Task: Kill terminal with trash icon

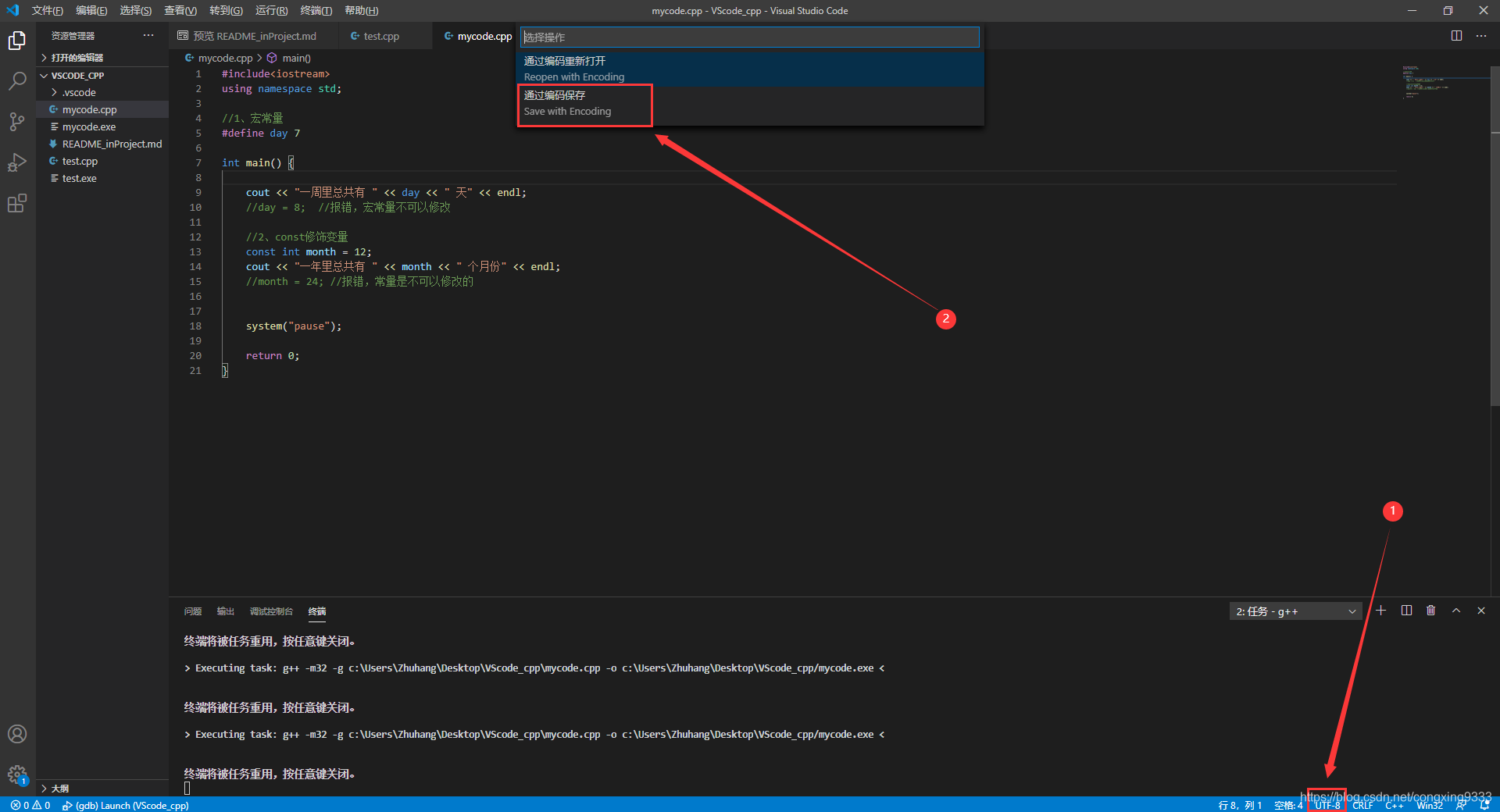Action: [1431, 611]
